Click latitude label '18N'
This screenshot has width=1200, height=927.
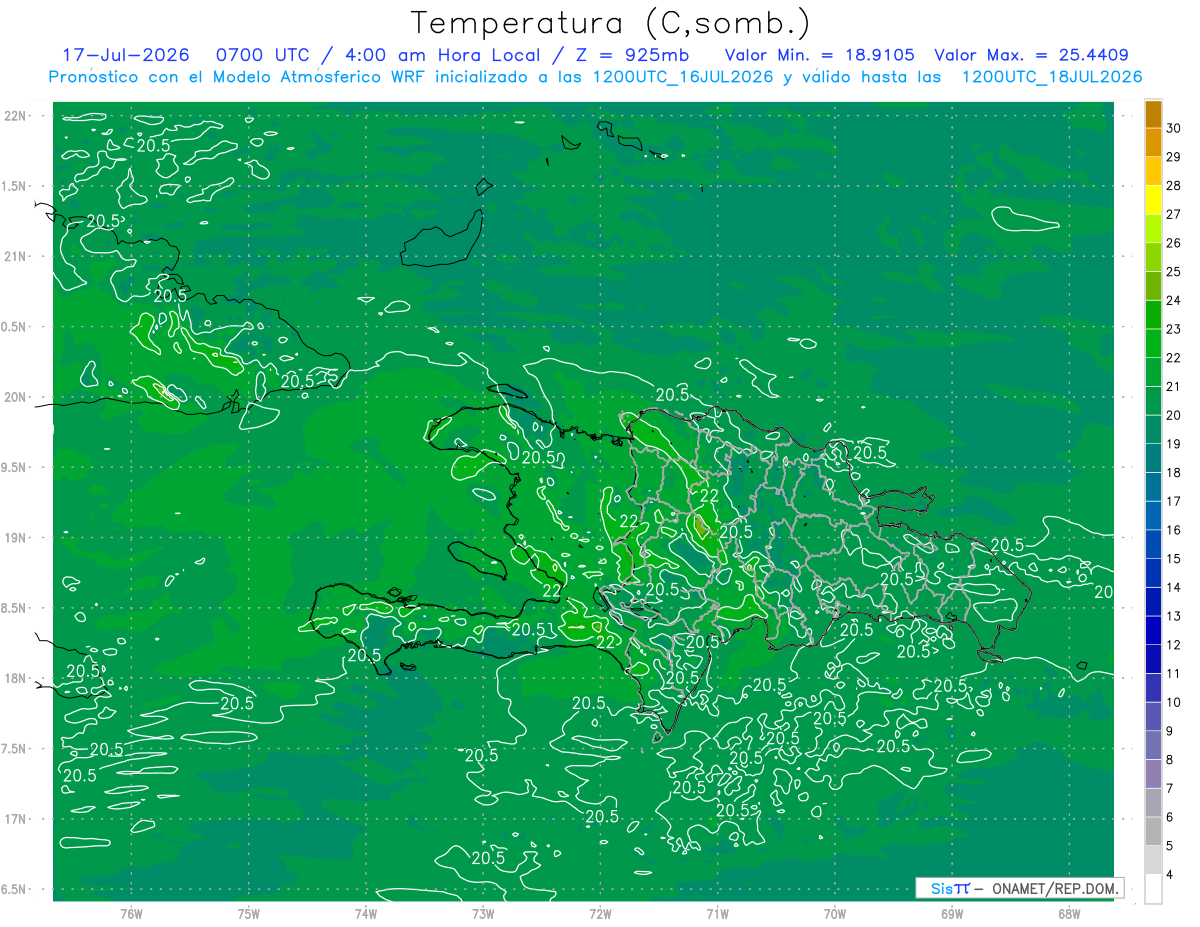tap(17, 678)
